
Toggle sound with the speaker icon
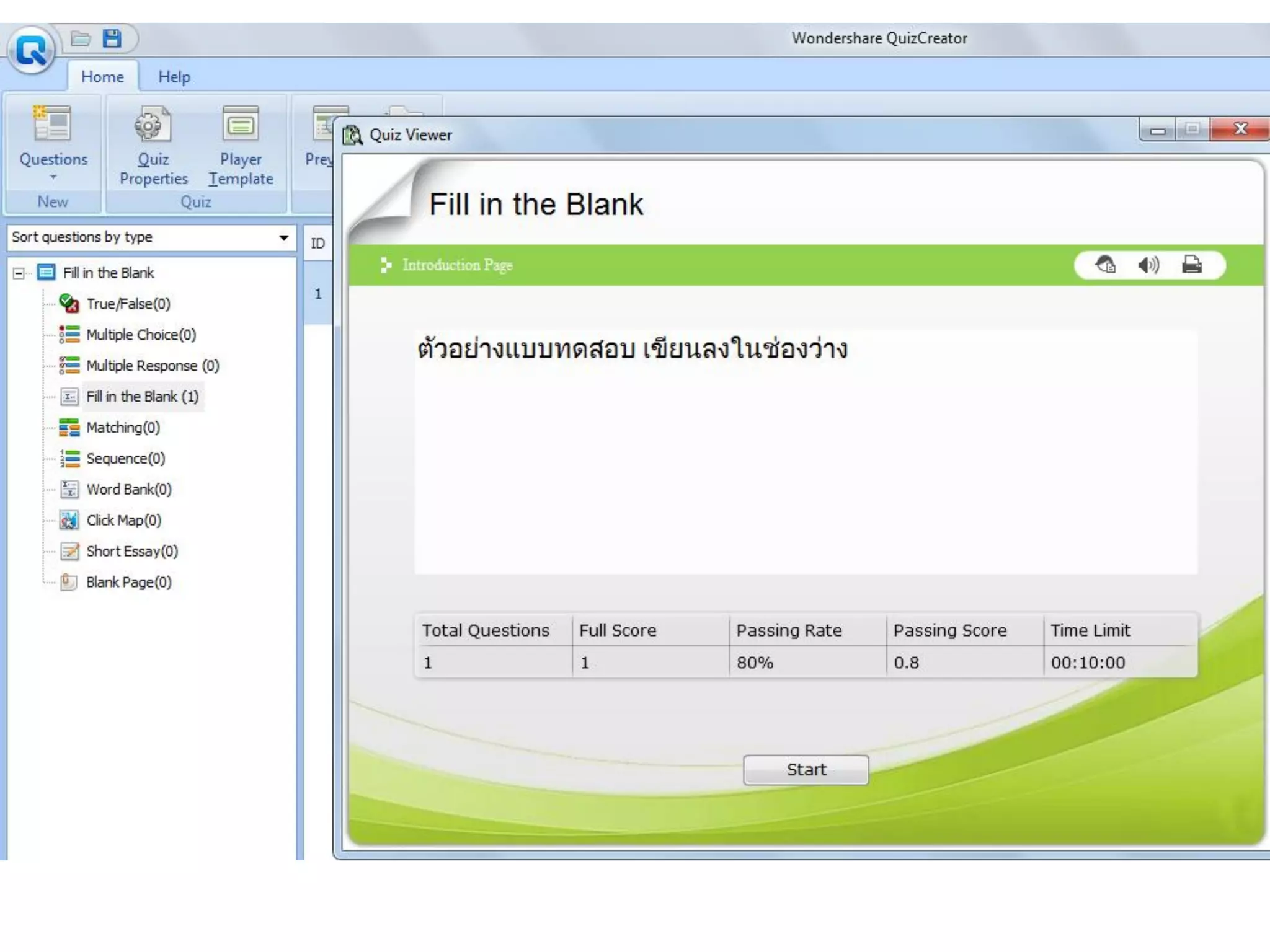point(1148,266)
